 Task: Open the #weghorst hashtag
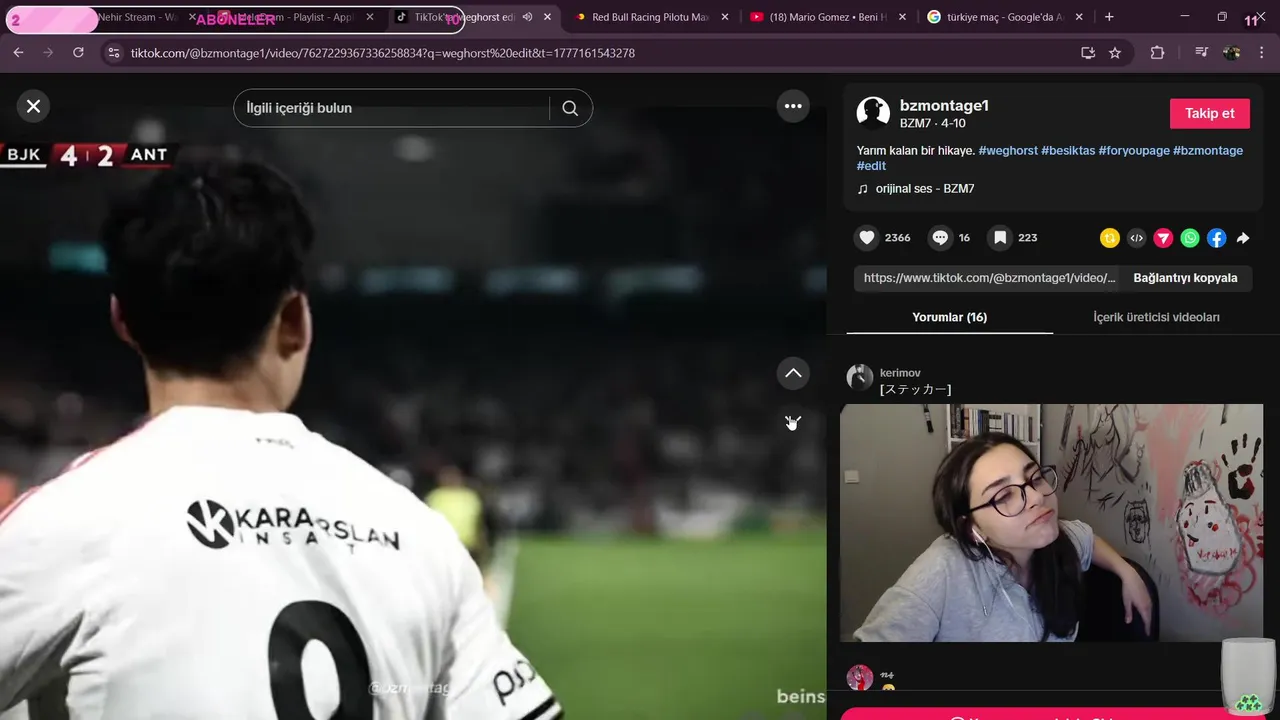1008,150
